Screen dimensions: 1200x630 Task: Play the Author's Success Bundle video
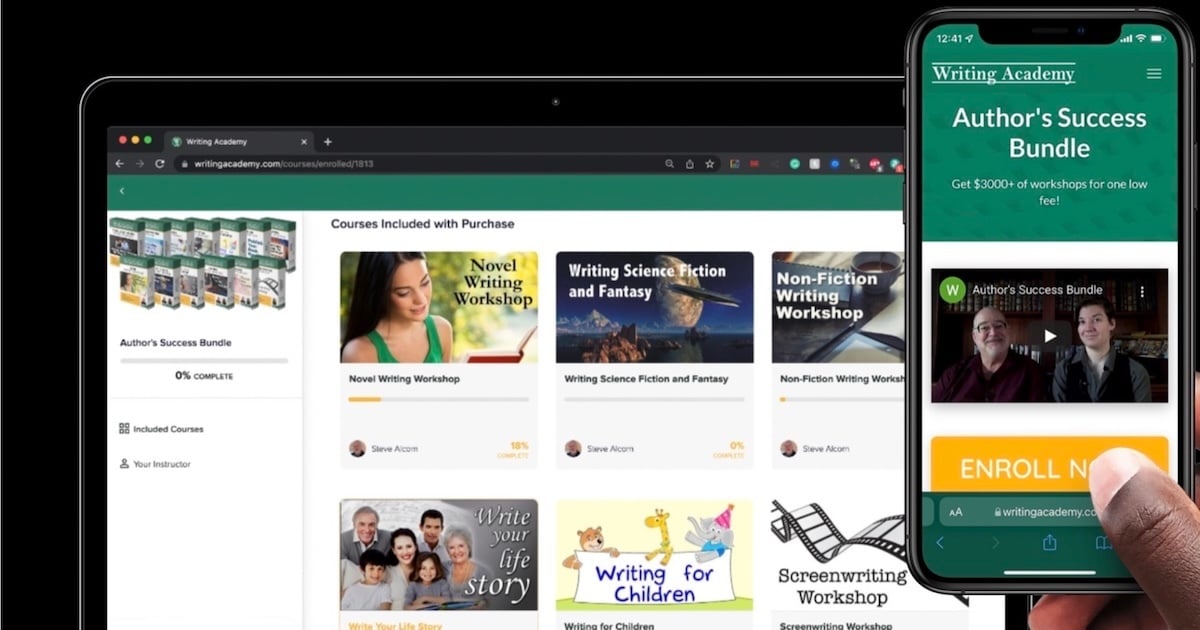(1049, 335)
